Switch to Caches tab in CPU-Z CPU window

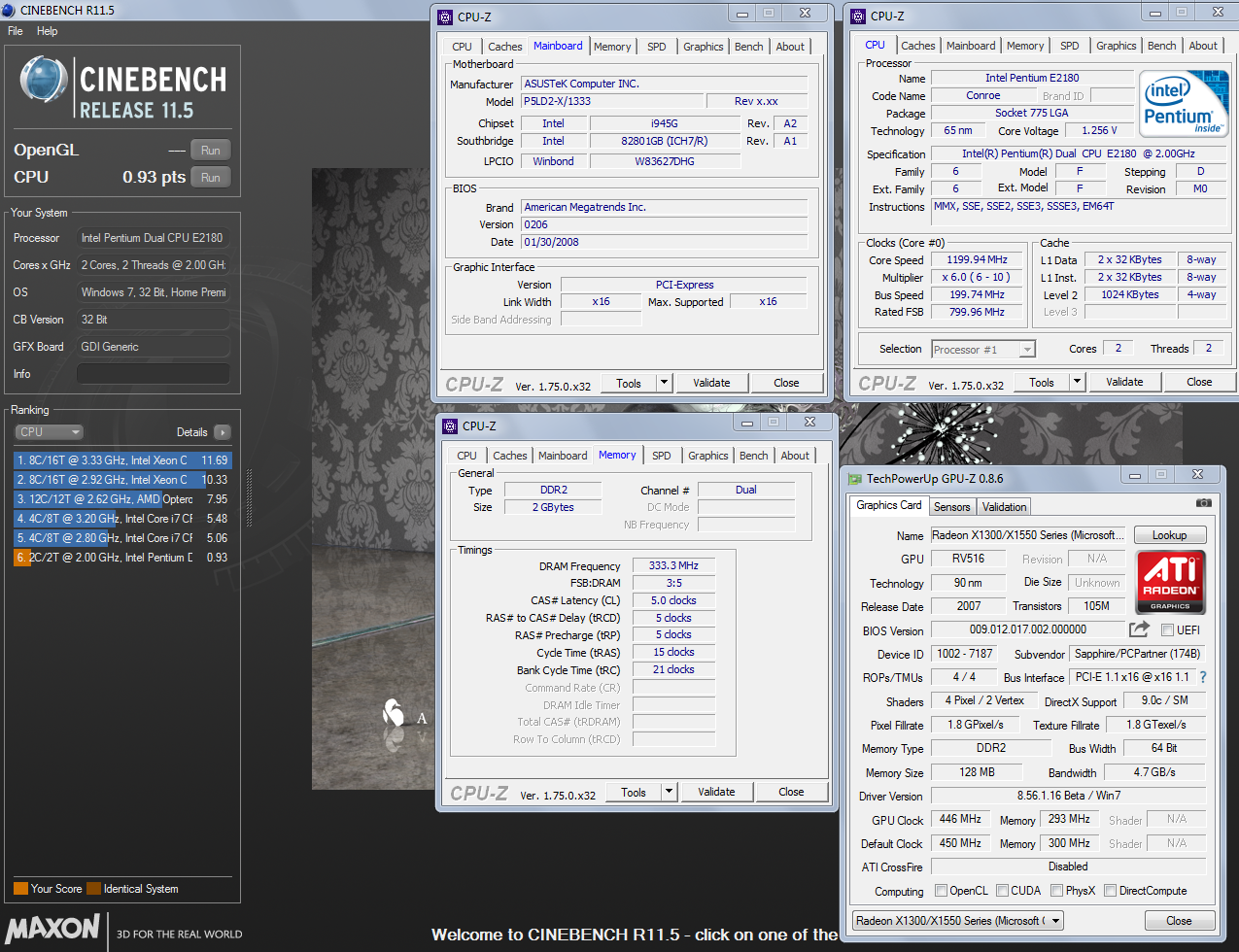coord(918,46)
